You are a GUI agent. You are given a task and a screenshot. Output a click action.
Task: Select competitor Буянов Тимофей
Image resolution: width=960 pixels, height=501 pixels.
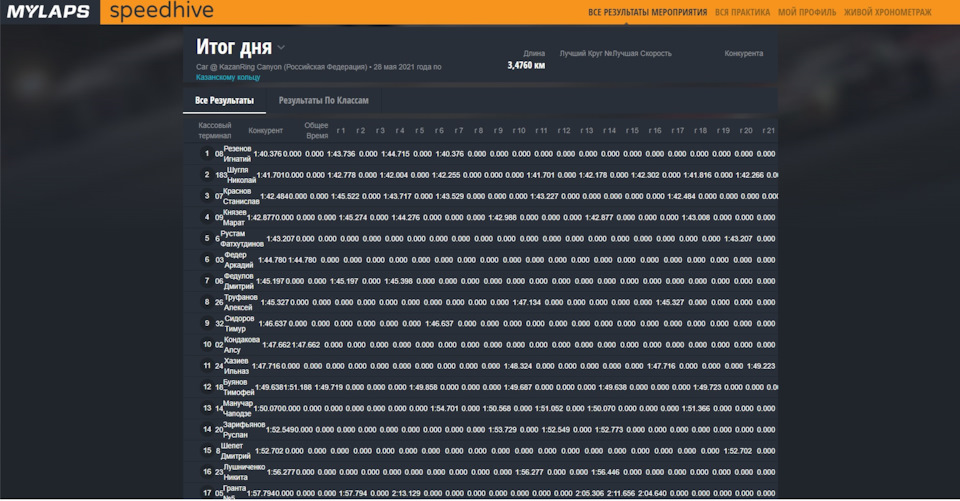238,387
